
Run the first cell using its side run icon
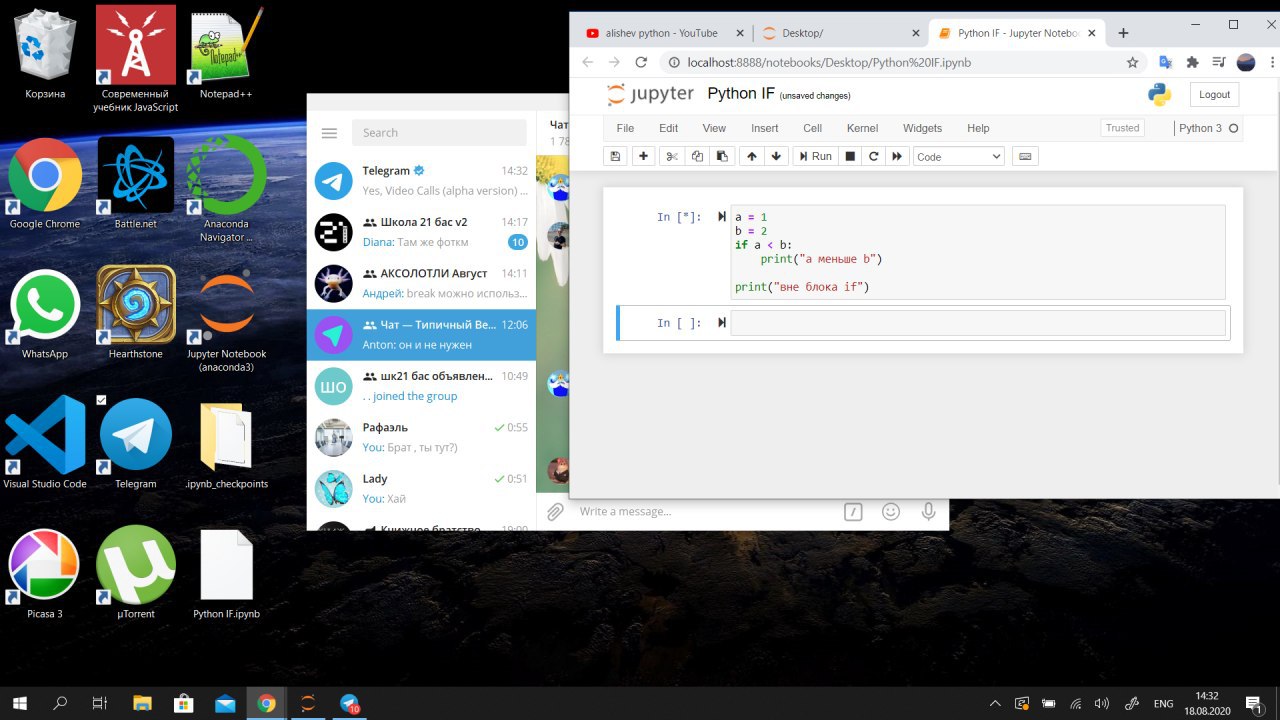pos(721,216)
